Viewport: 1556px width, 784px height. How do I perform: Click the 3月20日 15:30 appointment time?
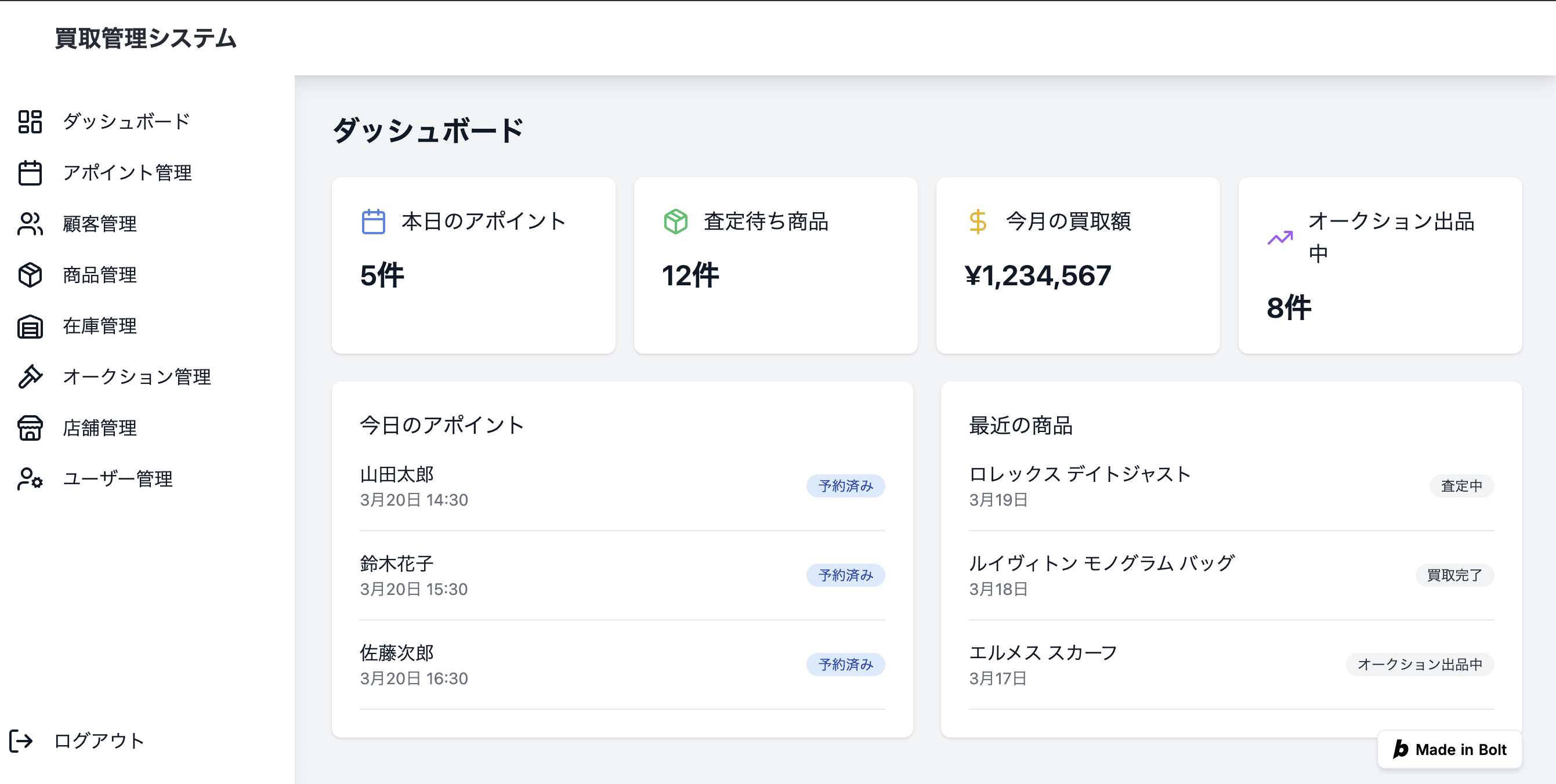(414, 590)
